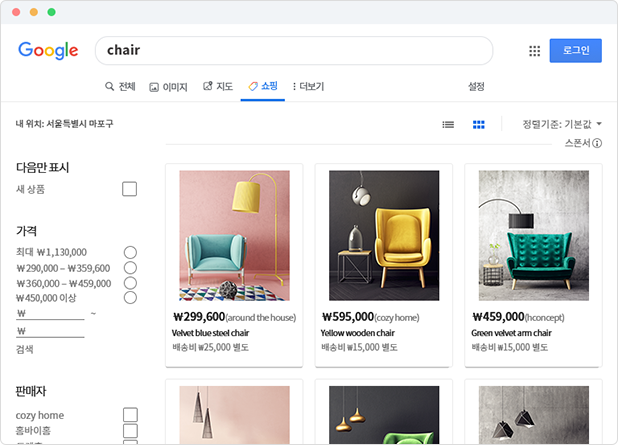Click the 검색 price search link
The height and width of the screenshot is (445, 618).
pos(24,349)
